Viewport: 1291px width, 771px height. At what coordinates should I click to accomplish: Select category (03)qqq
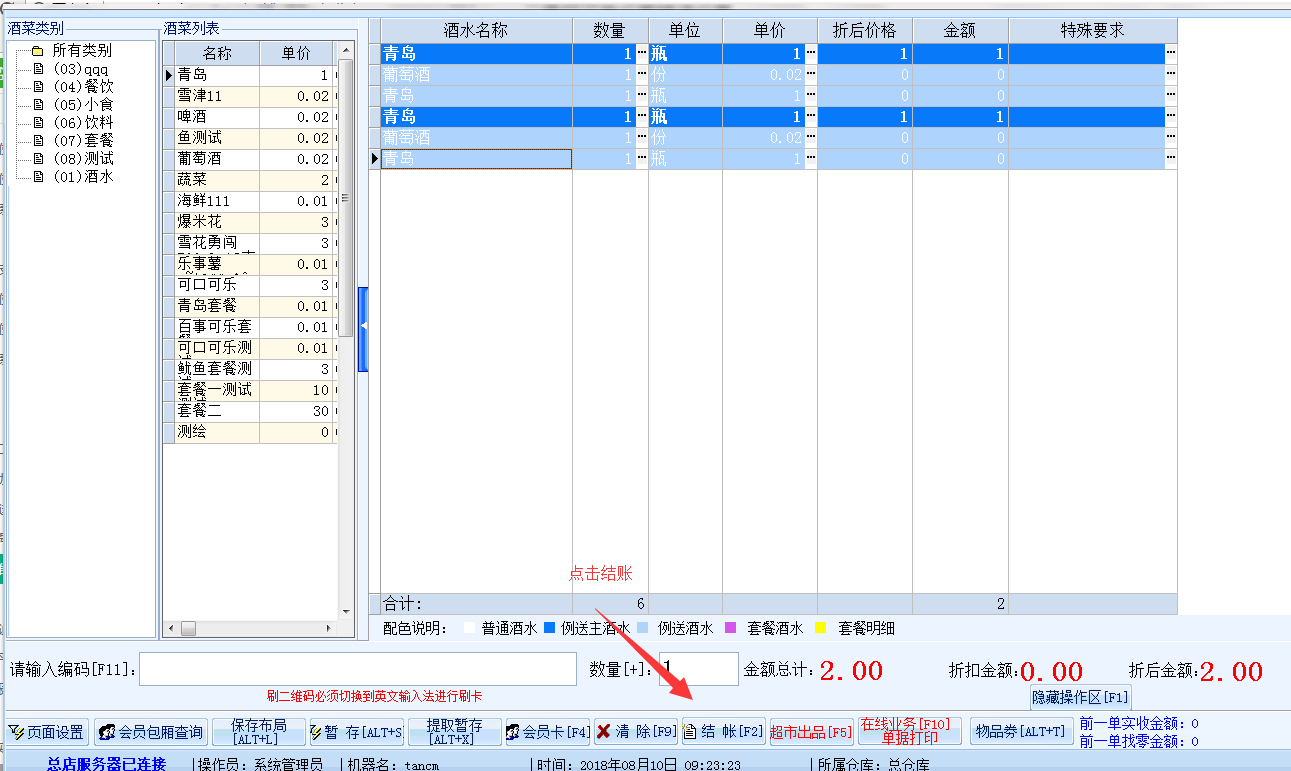click(81, 68)
